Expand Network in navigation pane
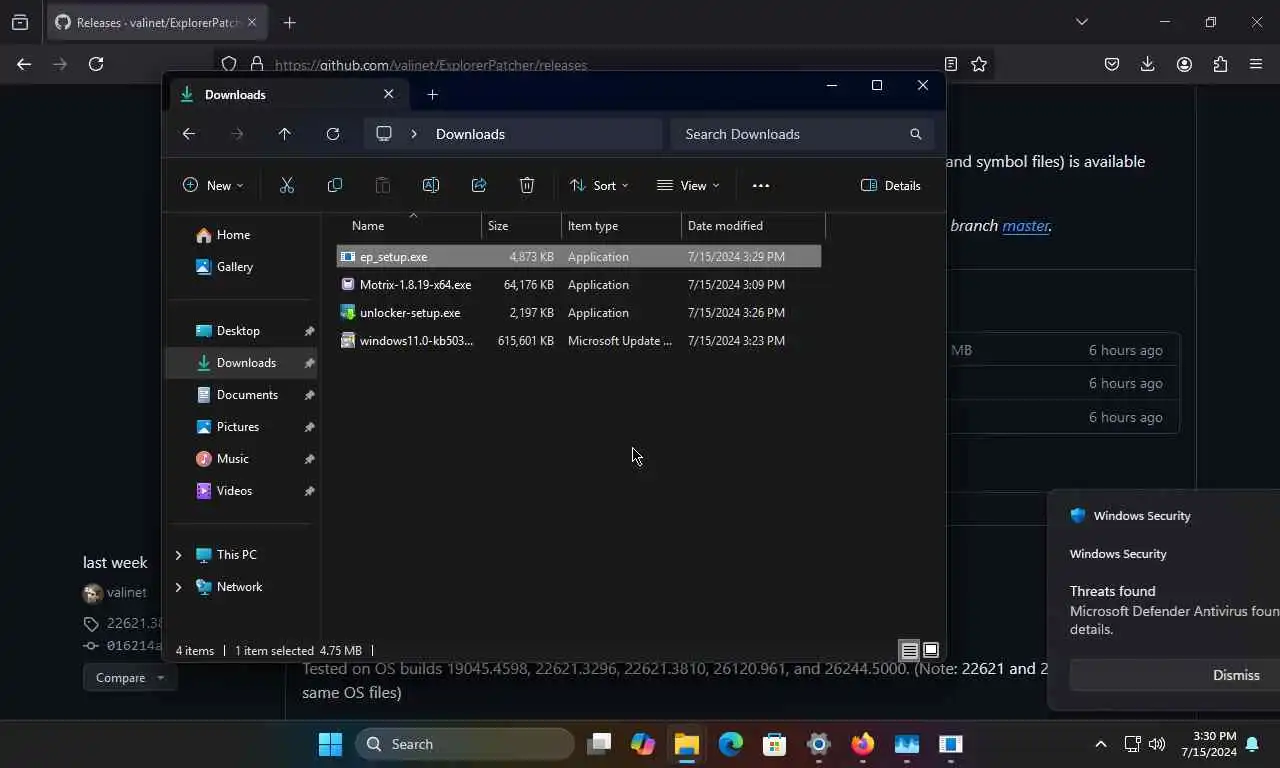Image resolution: width=1280 pixels, height=768 pixels. (x=179, y=587)
